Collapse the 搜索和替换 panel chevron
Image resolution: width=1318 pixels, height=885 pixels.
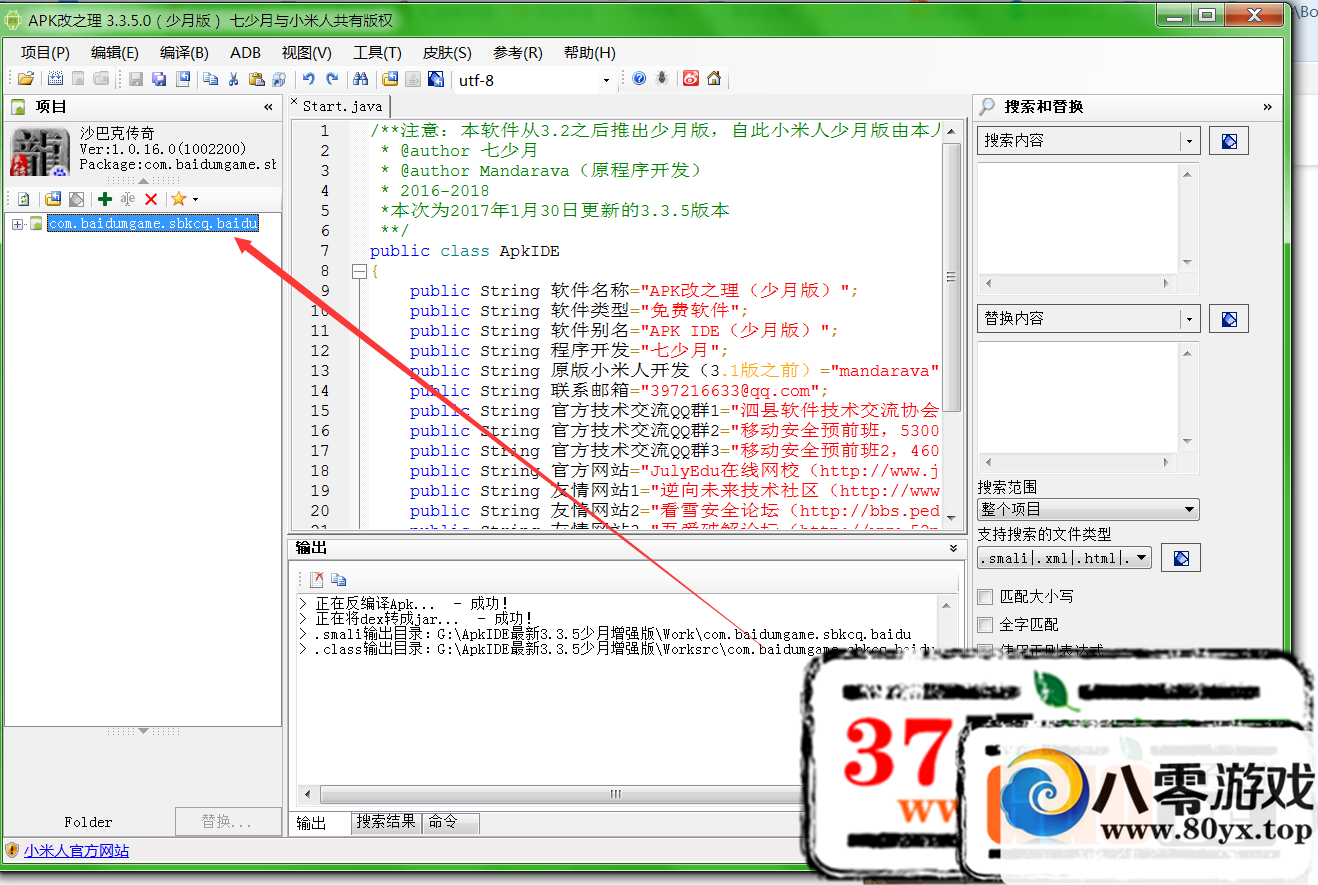[x=1268, y=107]
